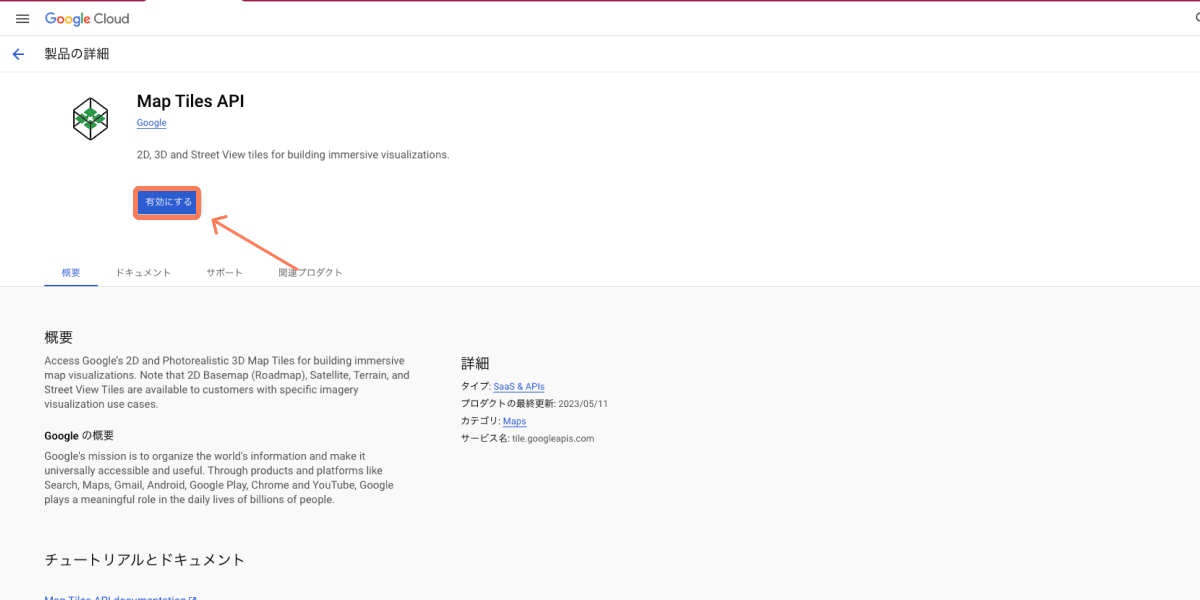The height and width of the screenshot is (600, 1200).
Task: Open the Maps category link
Action: point(514,421)
